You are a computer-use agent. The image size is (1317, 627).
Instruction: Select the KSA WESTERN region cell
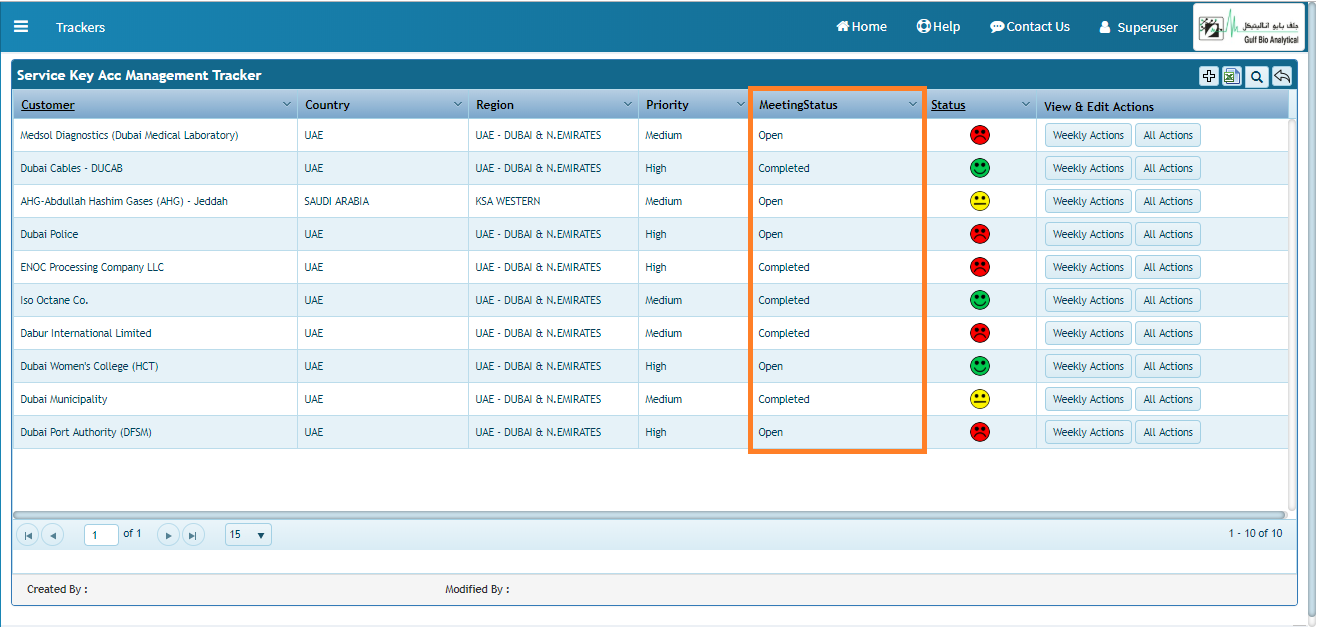(553, 201)
